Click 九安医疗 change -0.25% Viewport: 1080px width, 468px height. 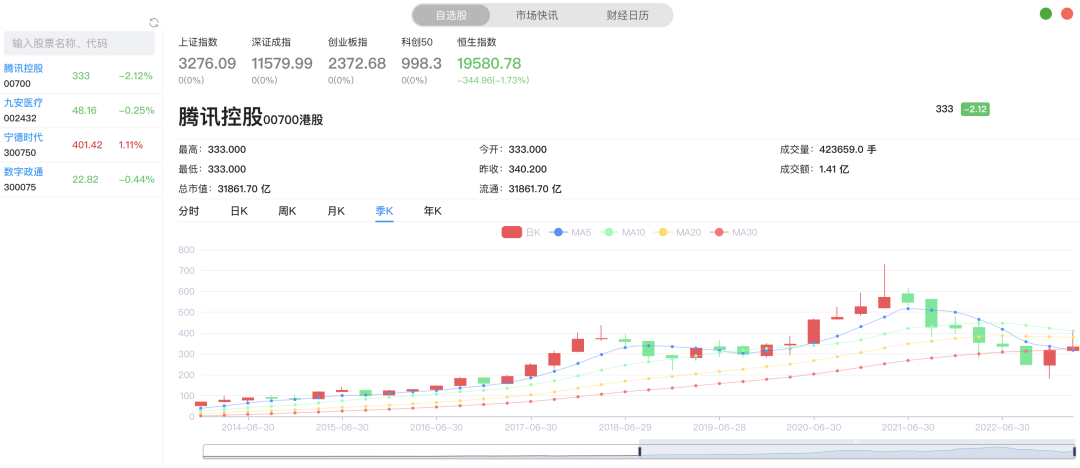[136, 110]
